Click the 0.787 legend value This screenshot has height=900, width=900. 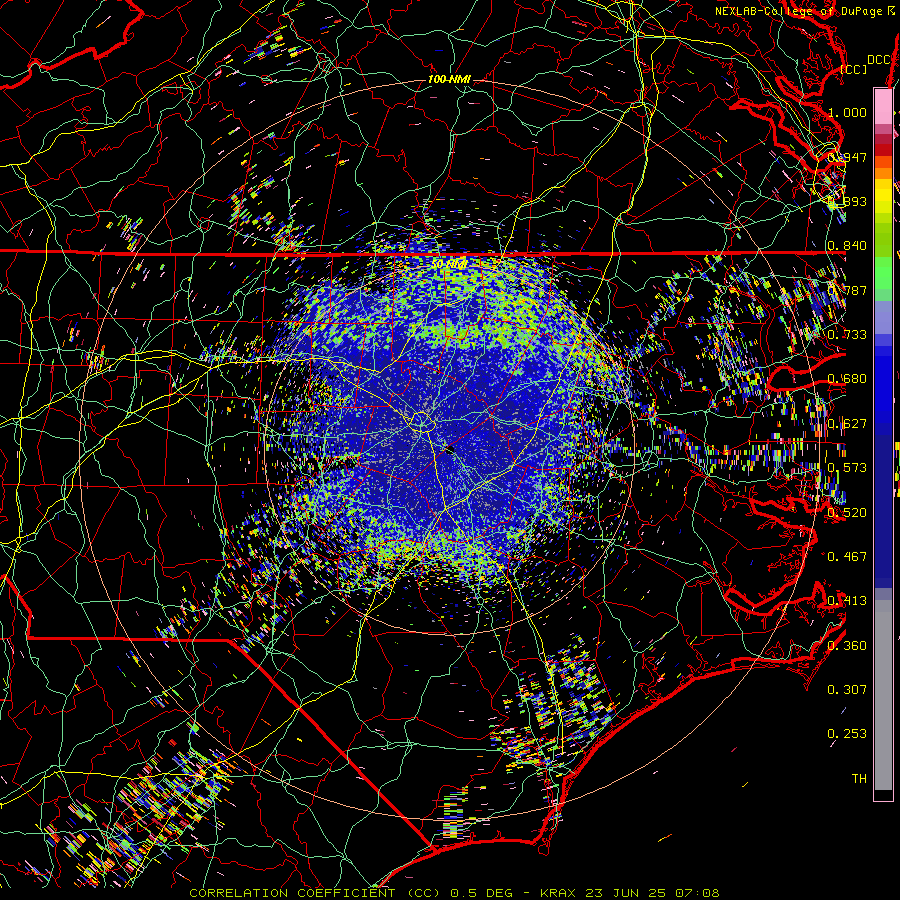pyautogui.click(x=847, y=290)
